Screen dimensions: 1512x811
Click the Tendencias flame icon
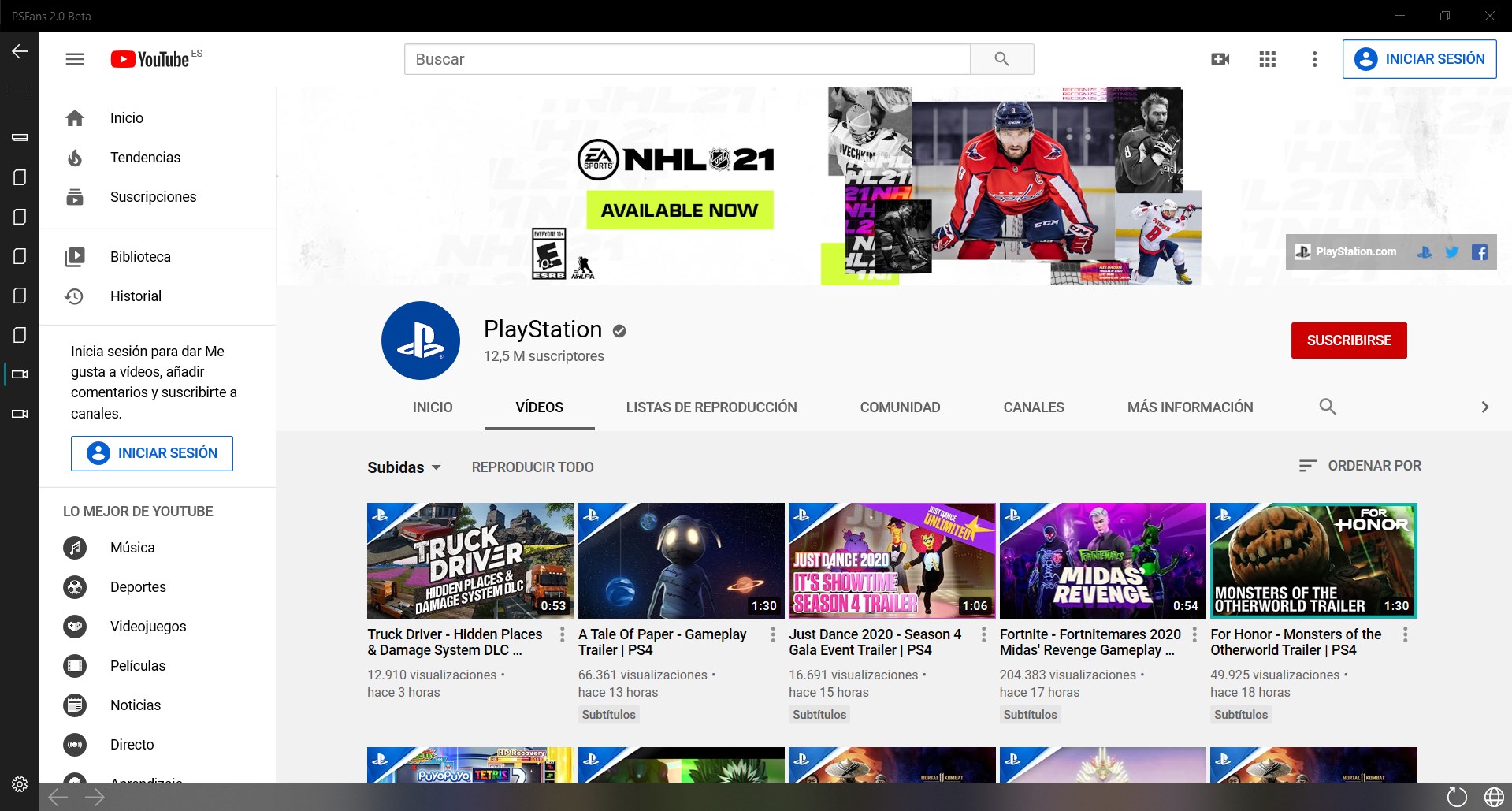coord(75,158)
